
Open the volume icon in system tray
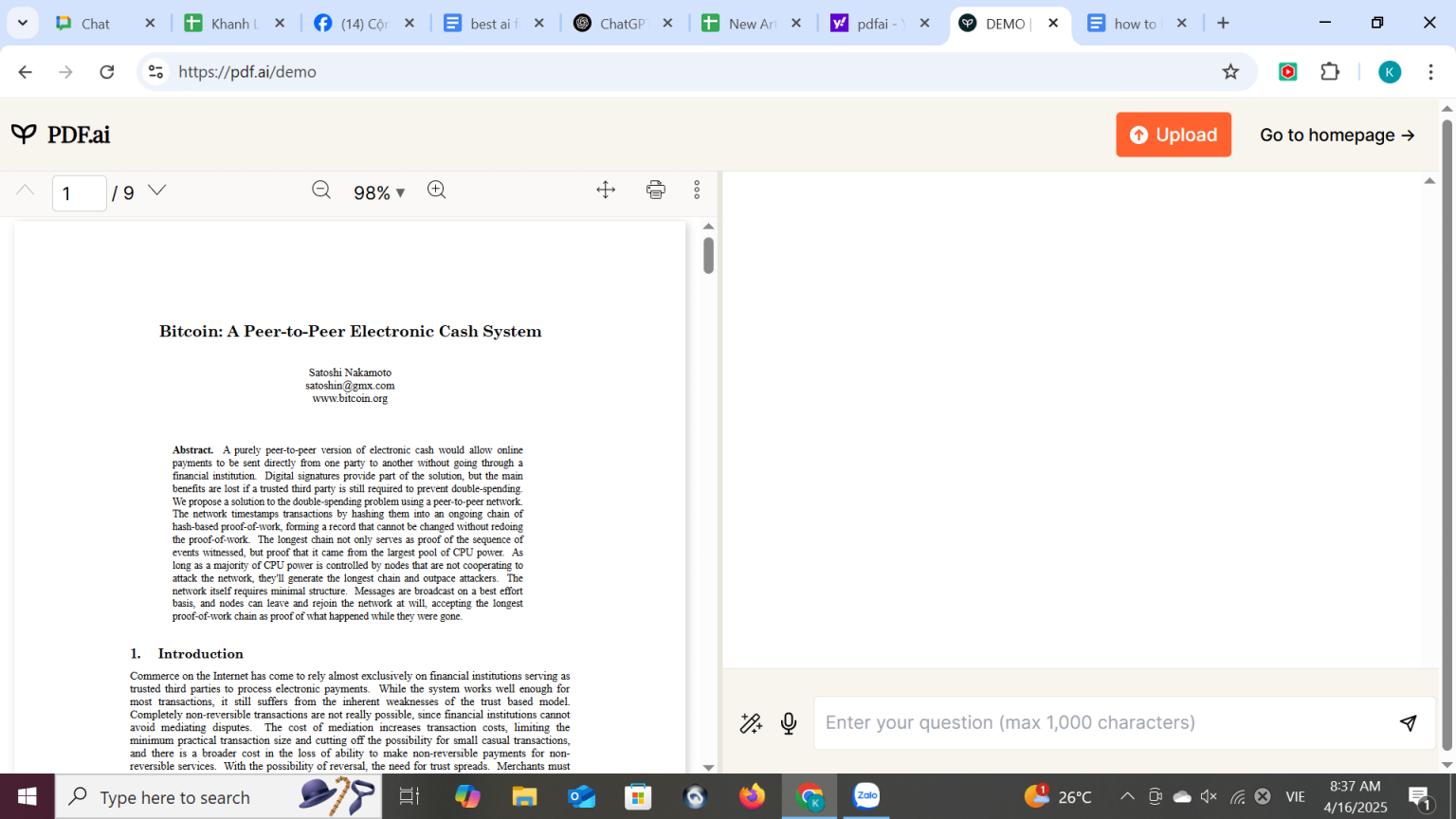coord(1209,796)
